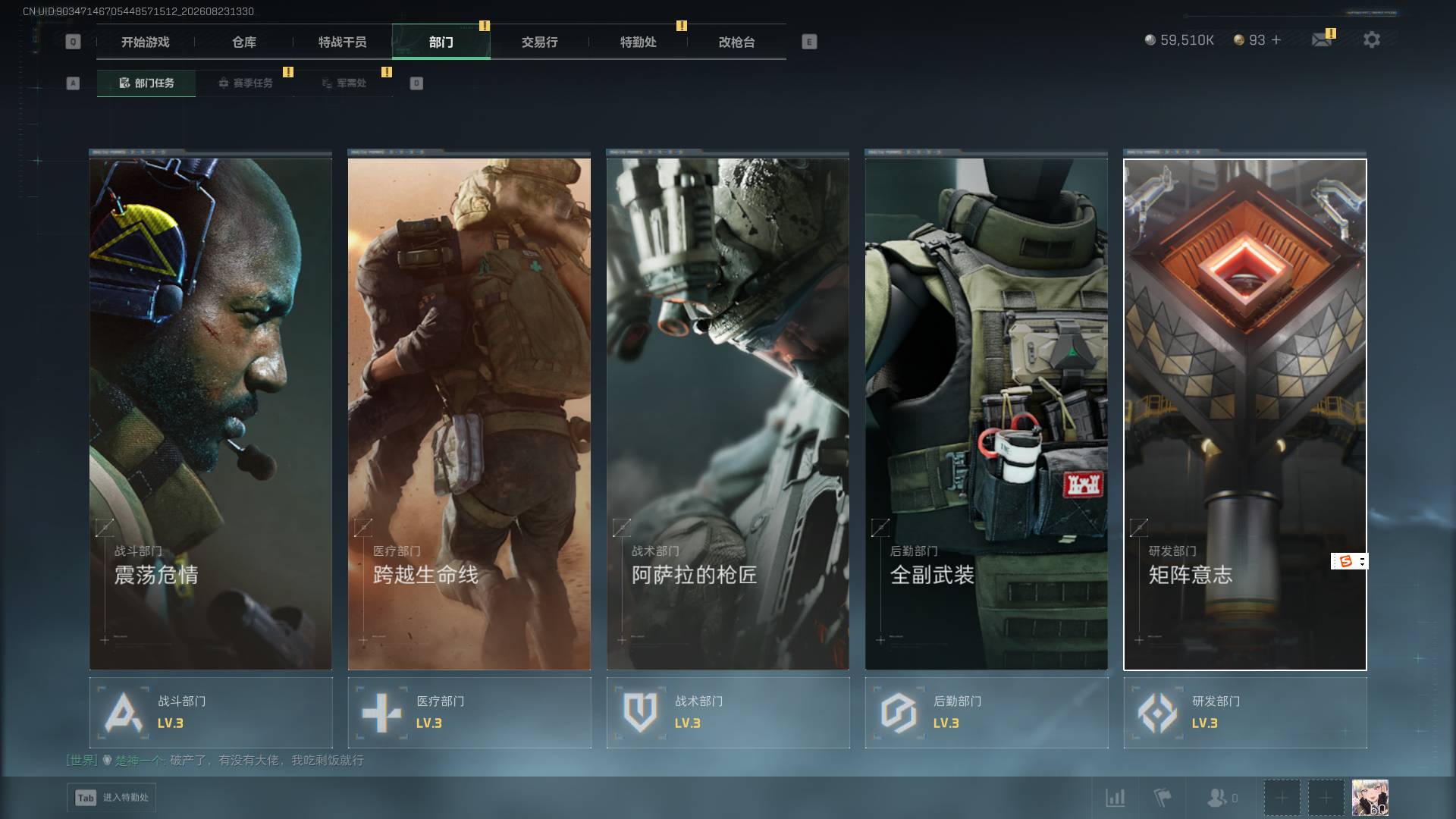Click the small tag icon above 战斗部门 label

click(105, 527)
